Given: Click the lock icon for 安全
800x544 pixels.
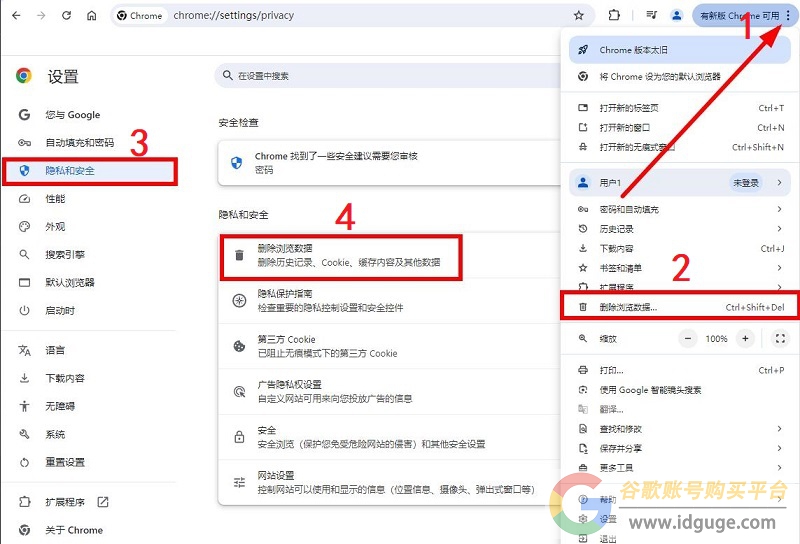Looking at the screenshot, I should [239, 437].
